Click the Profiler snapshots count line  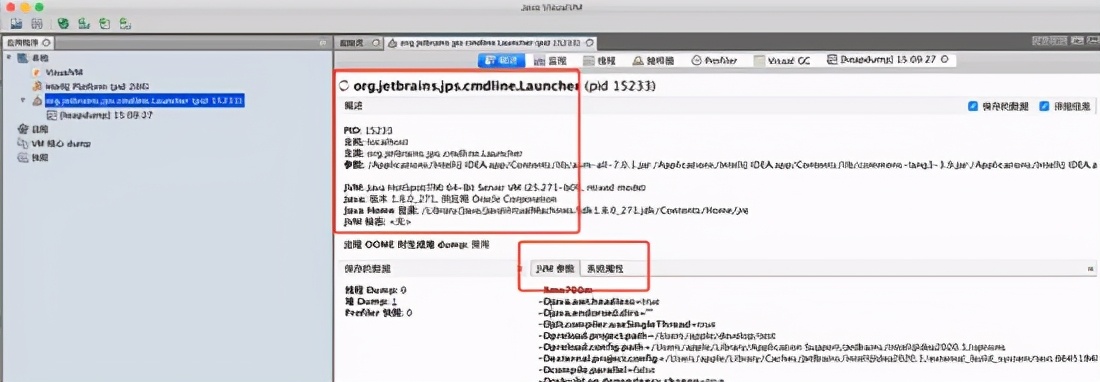(378, 313)
